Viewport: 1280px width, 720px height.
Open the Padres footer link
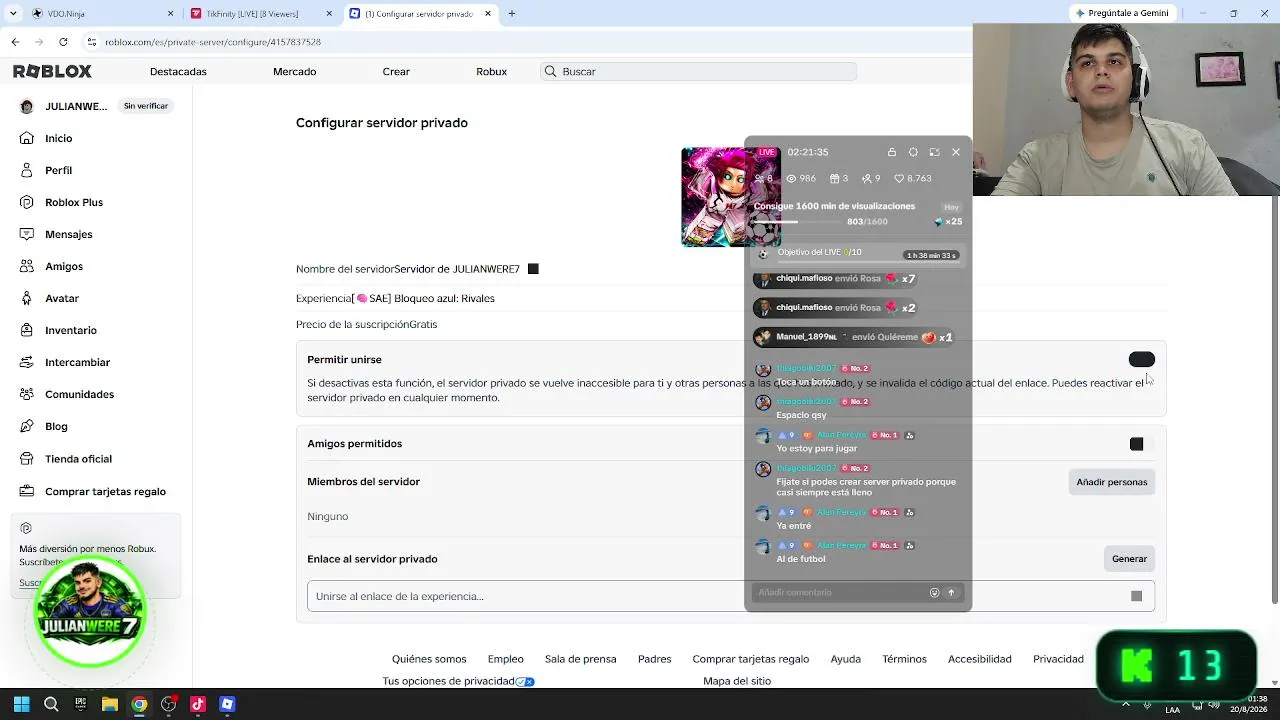click(x=655, y=659)
